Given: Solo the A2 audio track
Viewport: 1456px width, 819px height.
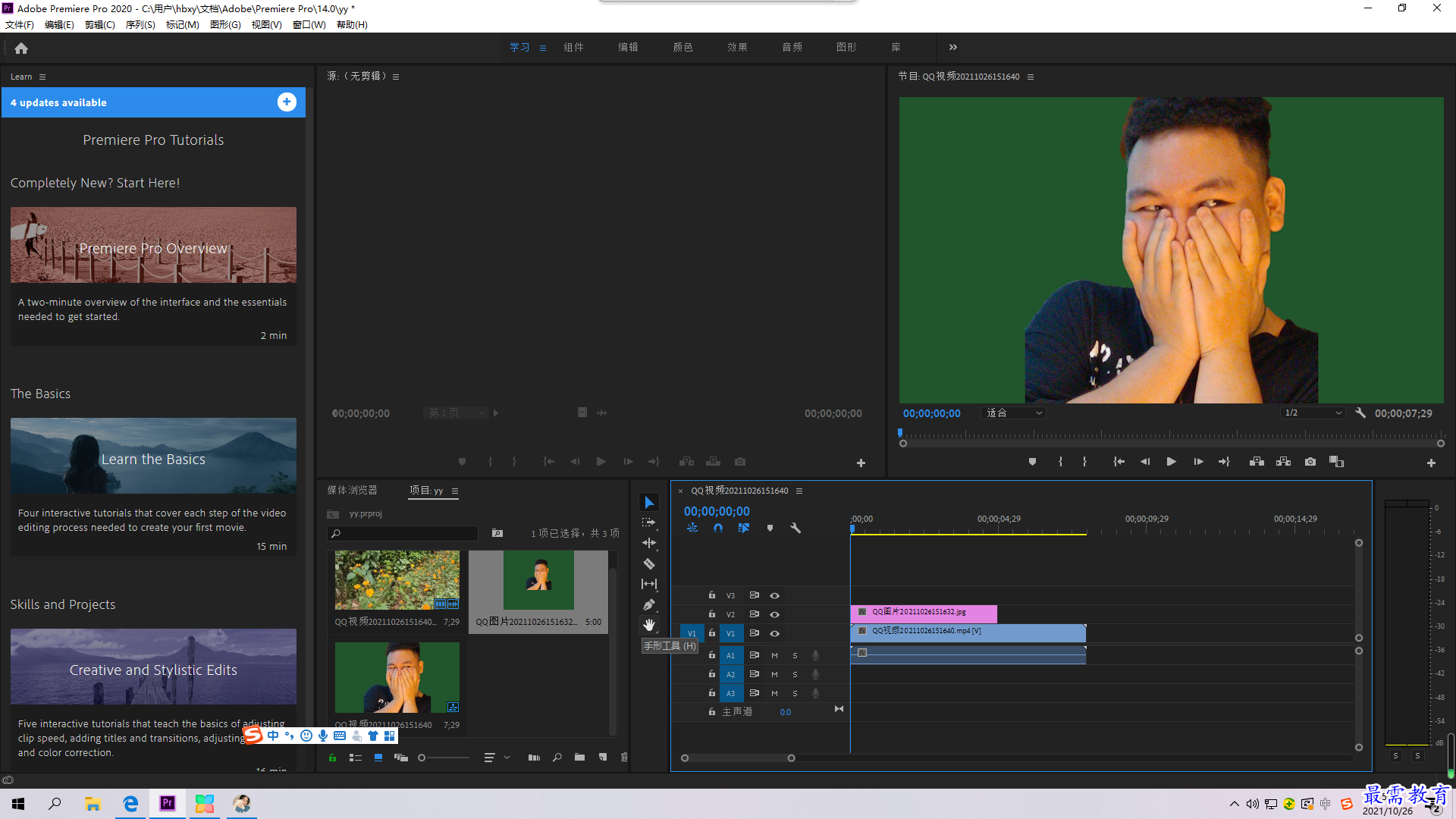Looking at the screenshot, I should click(795, 674).
